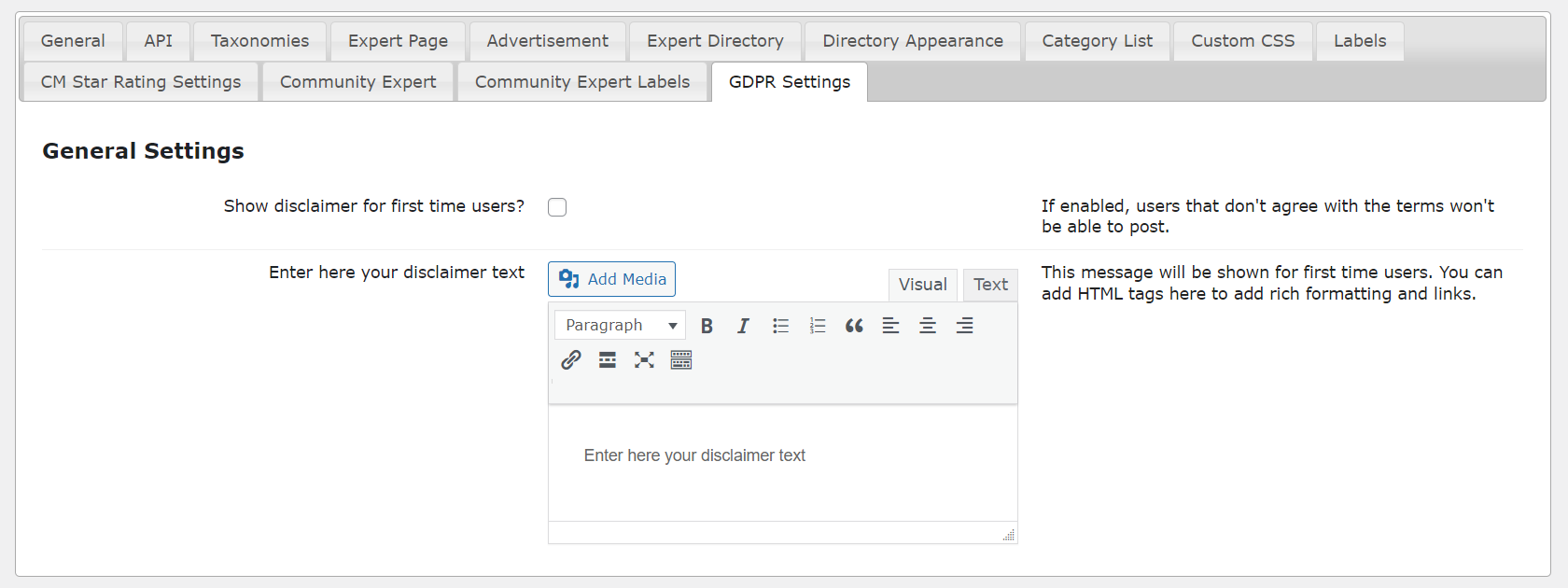The height and width of the screenshot is (588, 1568).
Task: Insert a Read More tag
Action: (x=608, y=360)
